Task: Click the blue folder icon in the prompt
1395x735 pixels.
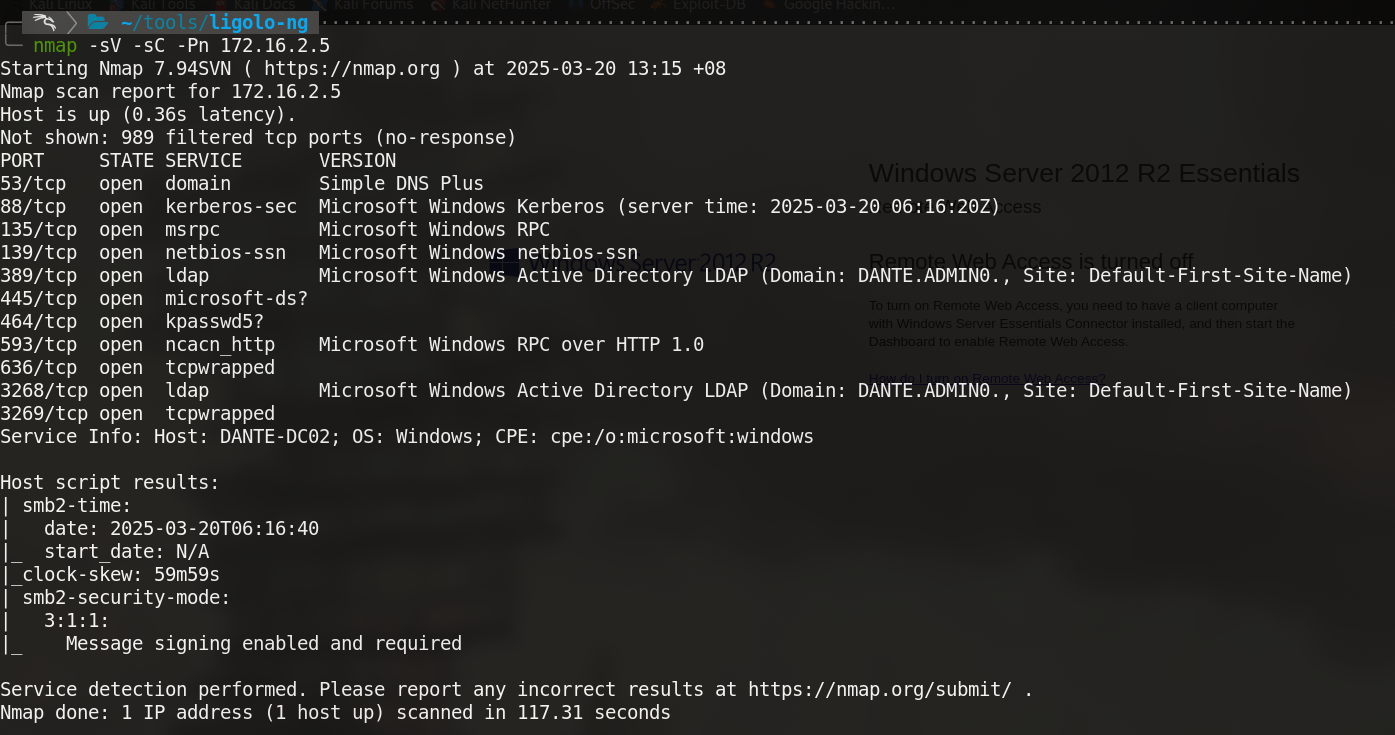Action: coord(97,22)
